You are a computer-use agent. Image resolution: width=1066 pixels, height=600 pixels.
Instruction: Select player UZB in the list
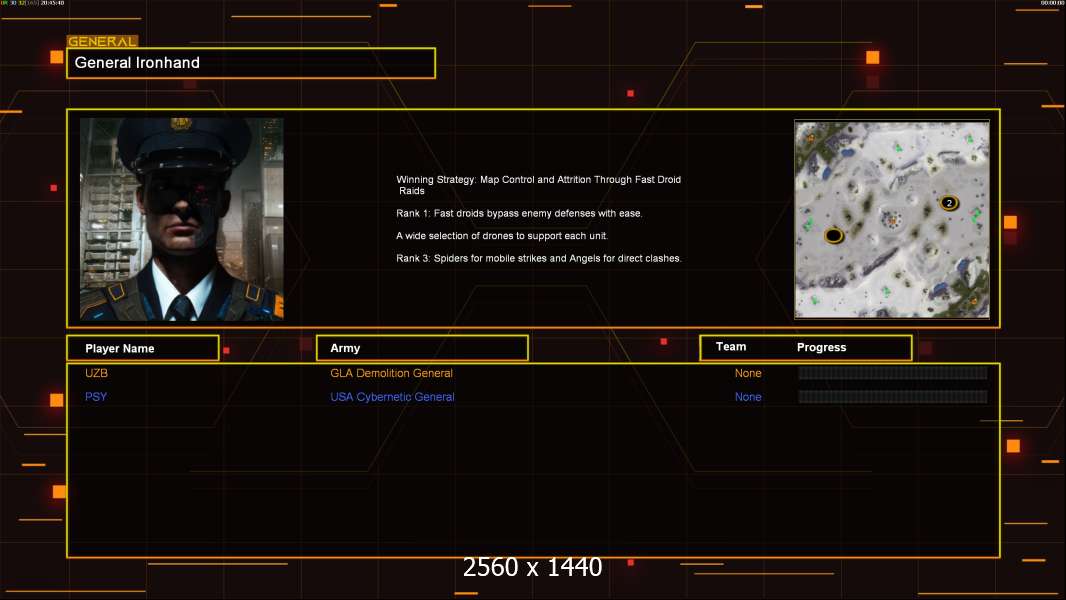[x=96, y=373]
